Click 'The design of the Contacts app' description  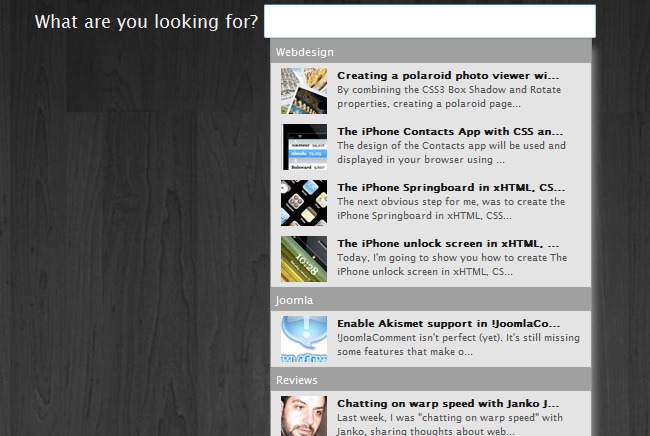451,153
